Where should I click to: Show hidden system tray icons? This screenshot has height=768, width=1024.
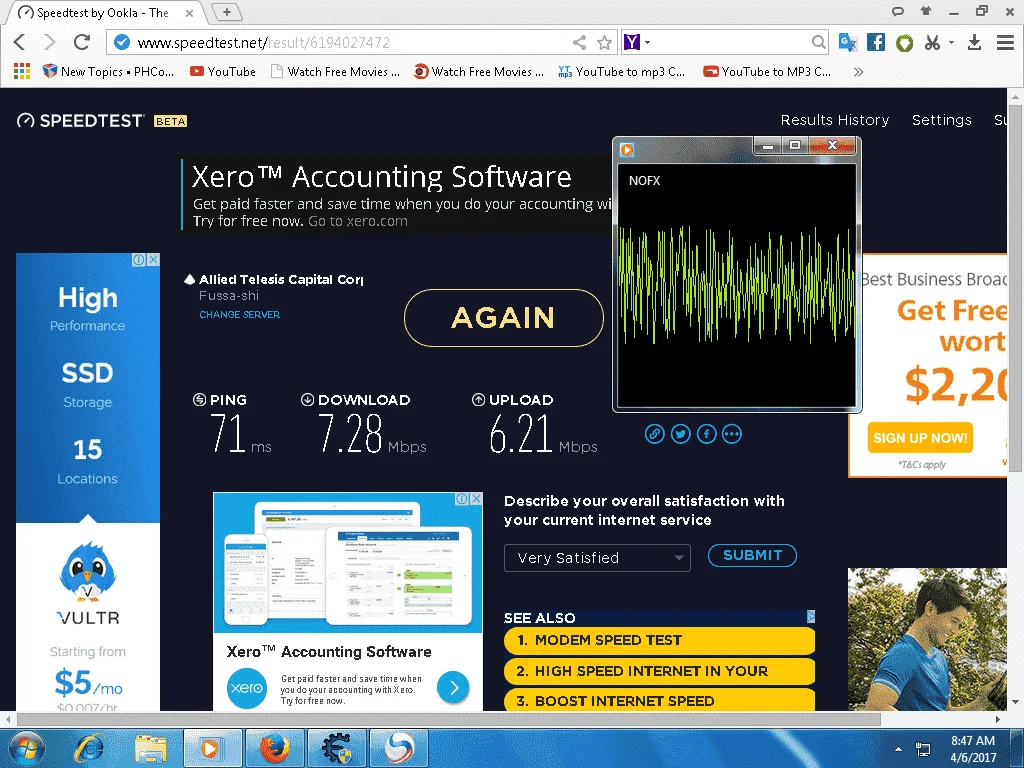(899, 749)
